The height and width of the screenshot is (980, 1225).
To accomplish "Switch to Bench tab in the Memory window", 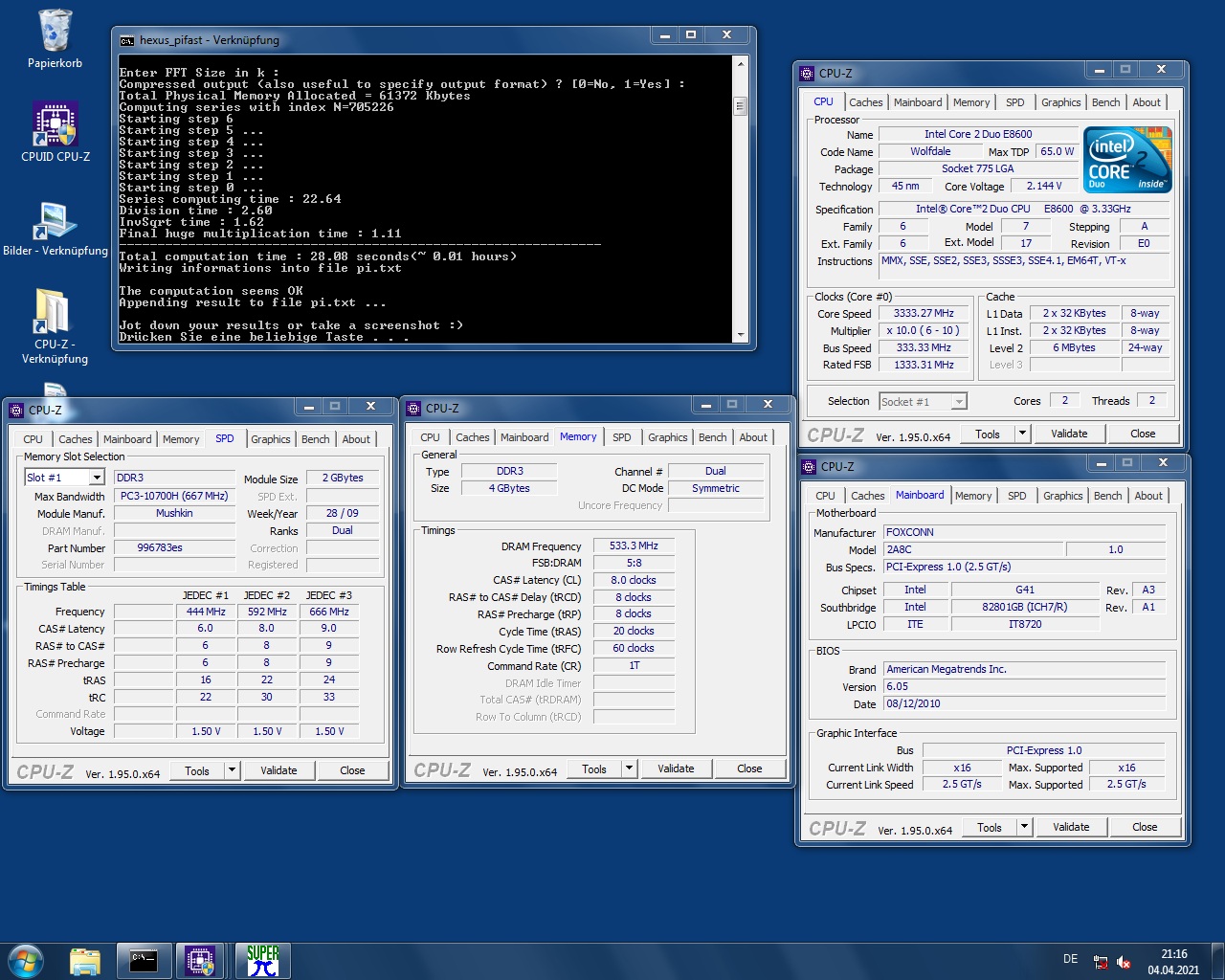I will (712, 437).
